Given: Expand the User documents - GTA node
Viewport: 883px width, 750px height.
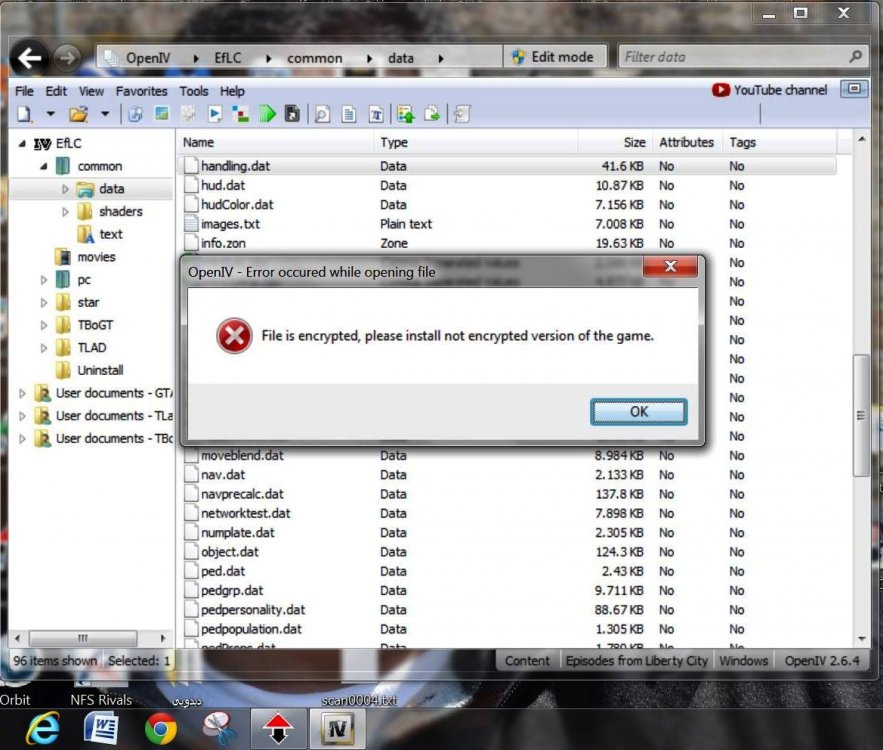Looking at the screenshot, I should (x=23, y=394).
